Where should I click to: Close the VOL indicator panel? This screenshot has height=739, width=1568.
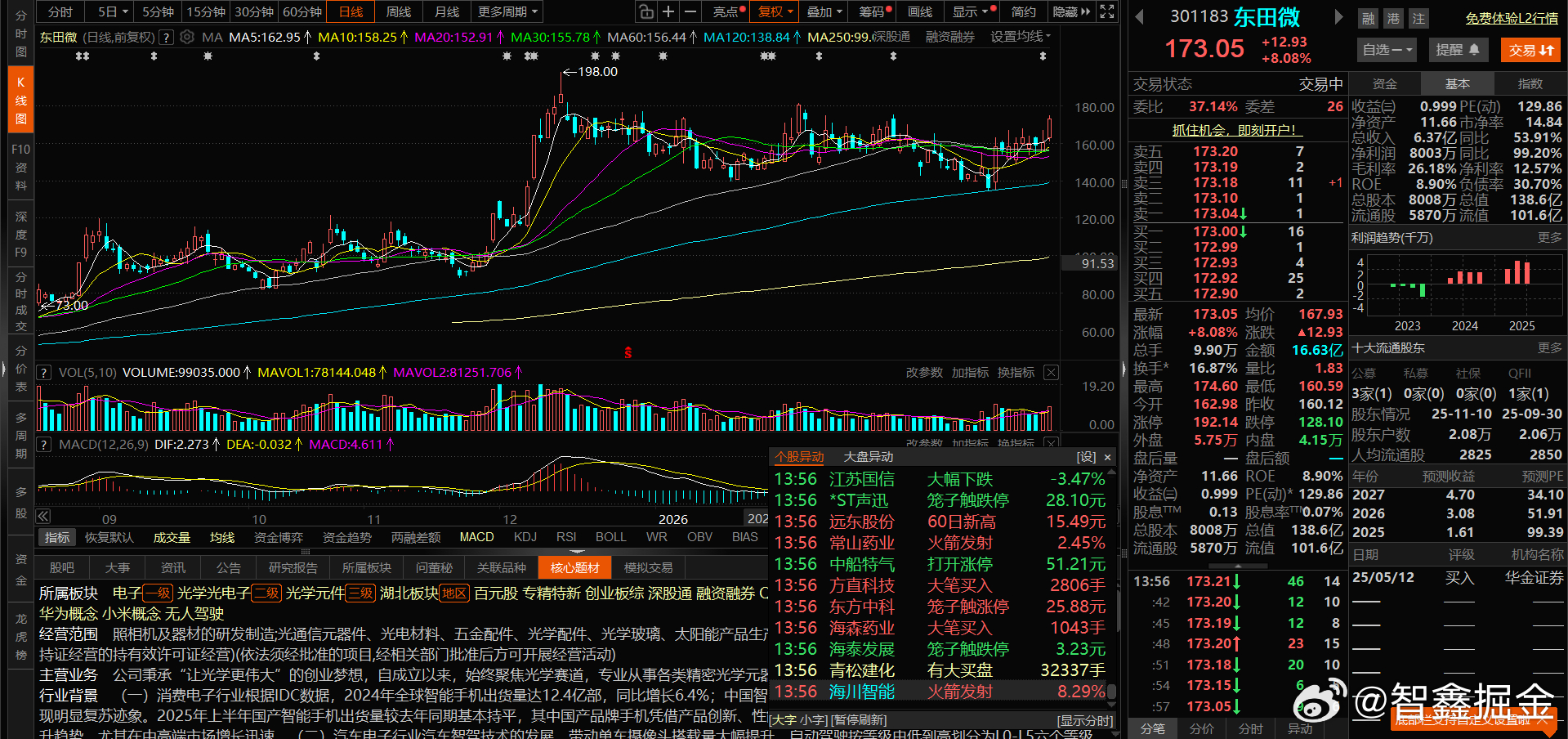(x=1052, y=373)
